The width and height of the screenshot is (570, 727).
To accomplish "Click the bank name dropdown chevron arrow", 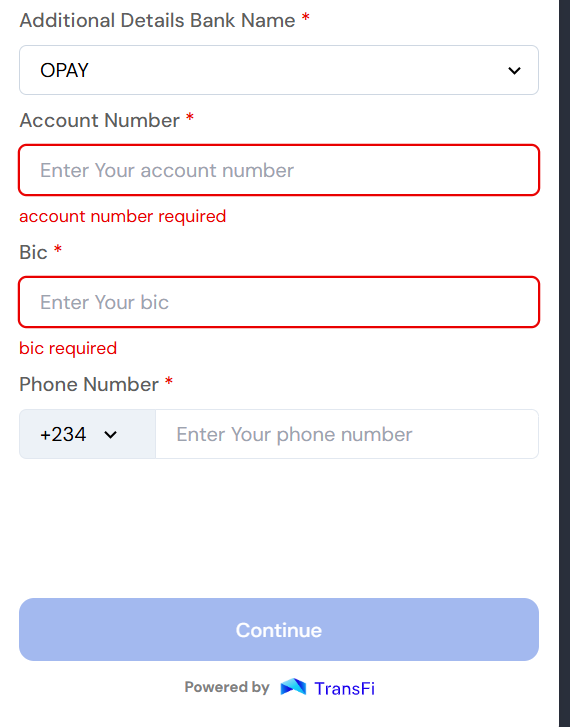I will [514, 70].
